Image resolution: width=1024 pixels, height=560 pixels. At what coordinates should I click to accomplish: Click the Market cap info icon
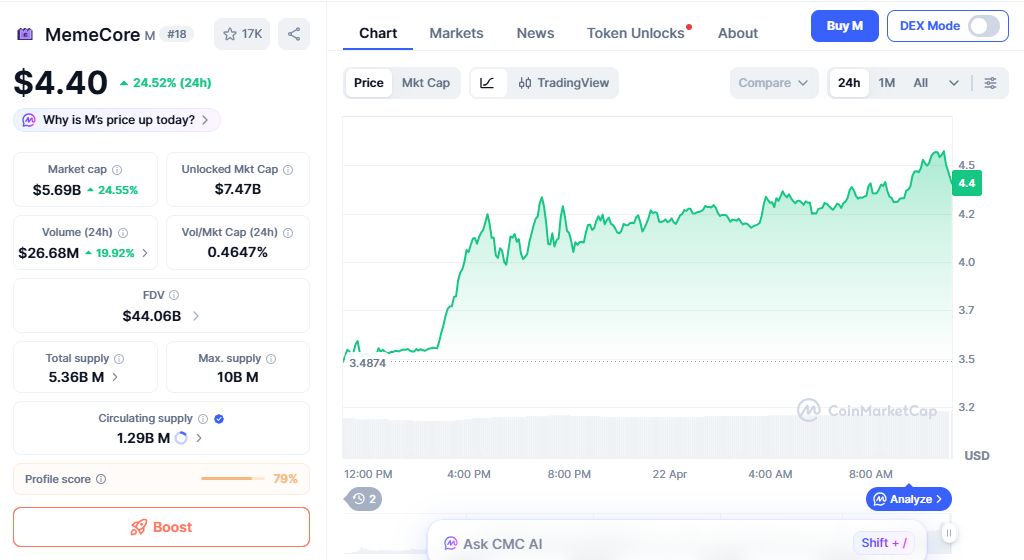click(117, 170)
